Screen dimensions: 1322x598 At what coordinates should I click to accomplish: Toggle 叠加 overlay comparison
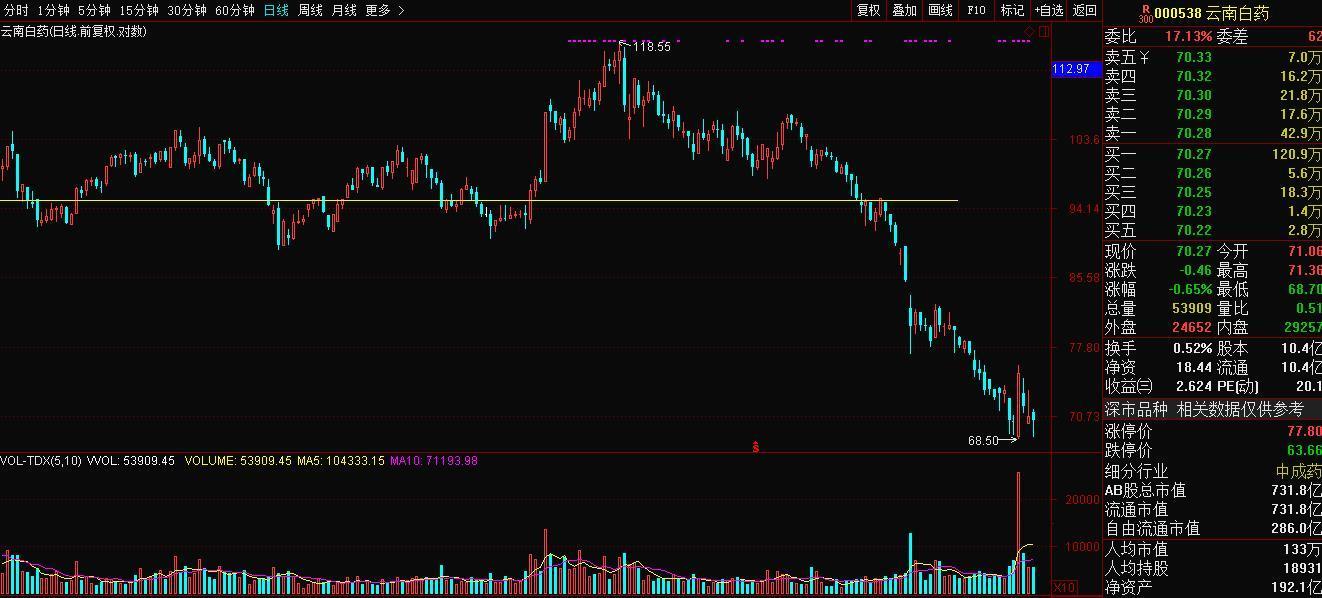click(x=904, y=10)
